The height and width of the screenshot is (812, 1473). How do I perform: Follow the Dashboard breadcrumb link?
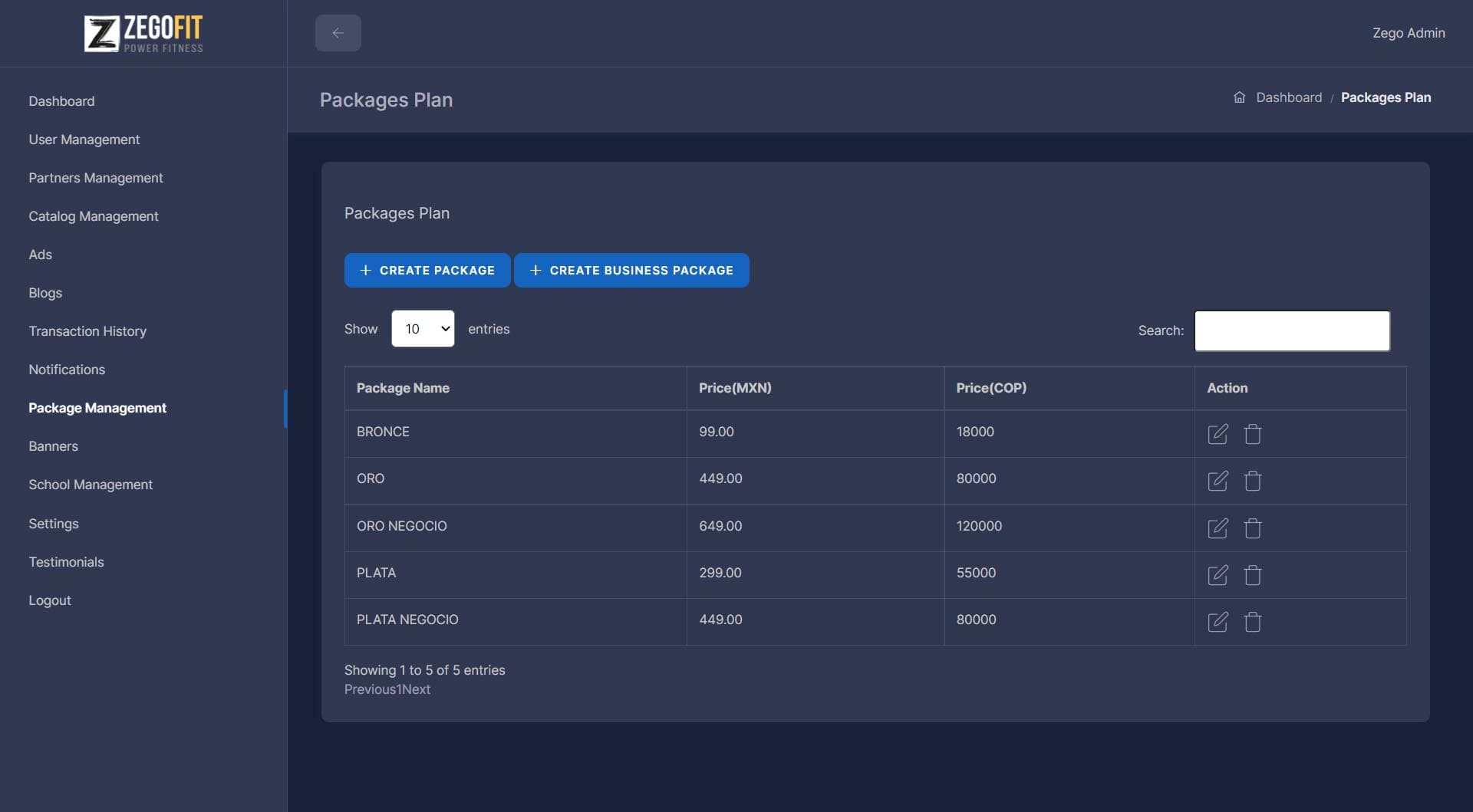[1288, 97]
